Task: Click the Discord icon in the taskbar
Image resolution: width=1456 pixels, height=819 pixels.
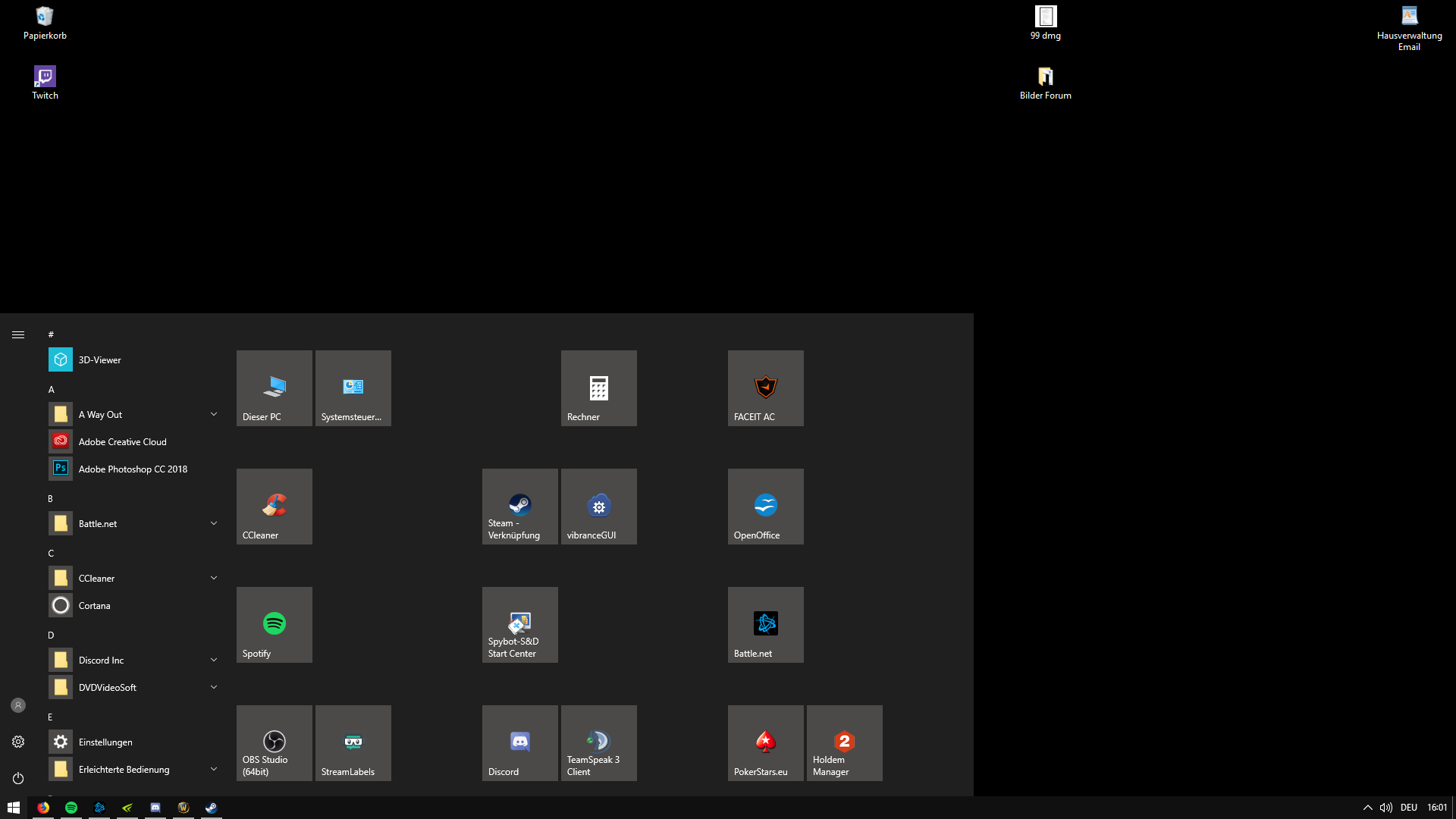Action: 155,808
